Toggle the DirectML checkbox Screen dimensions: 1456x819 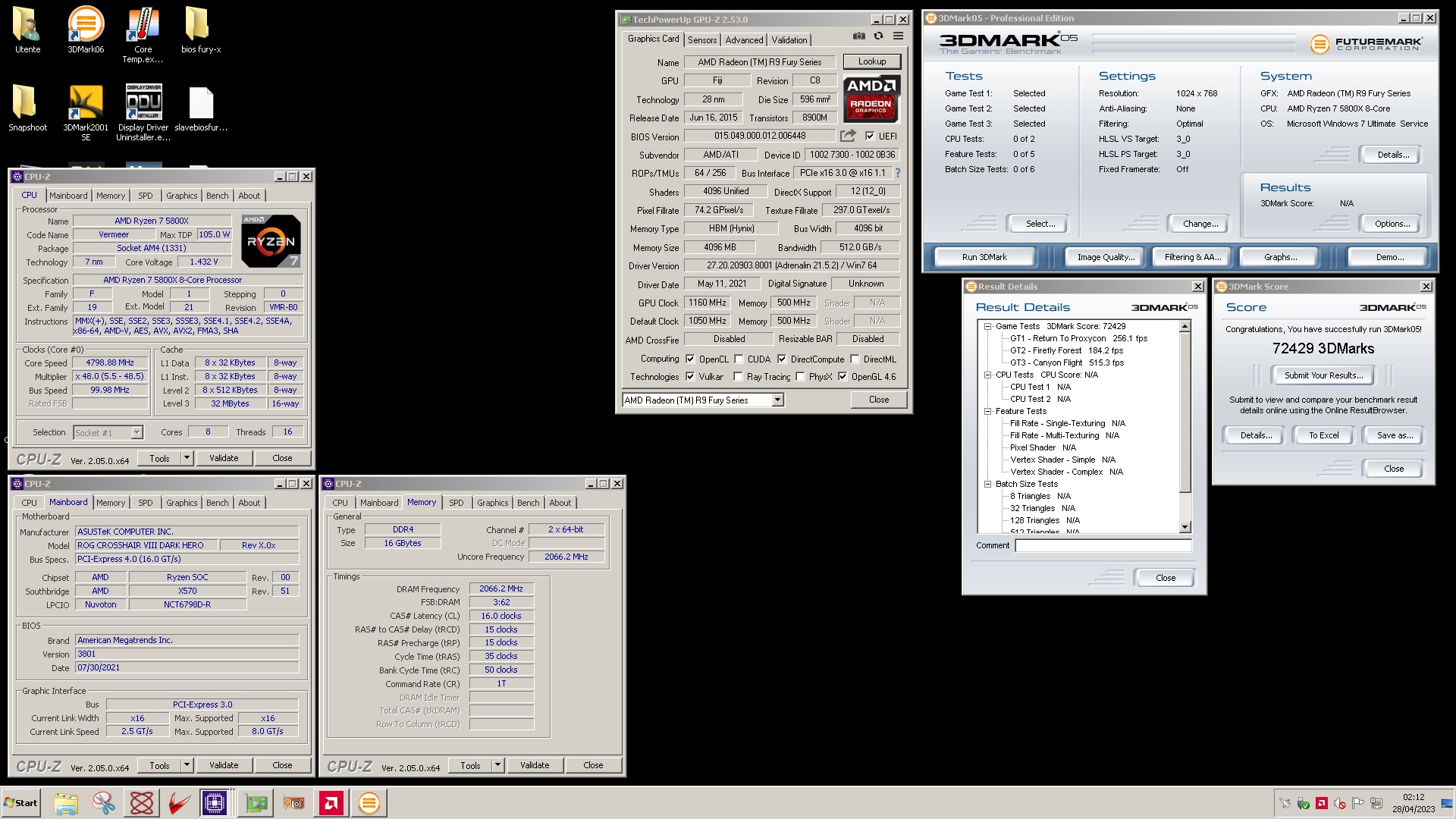(x=855, y=359)
